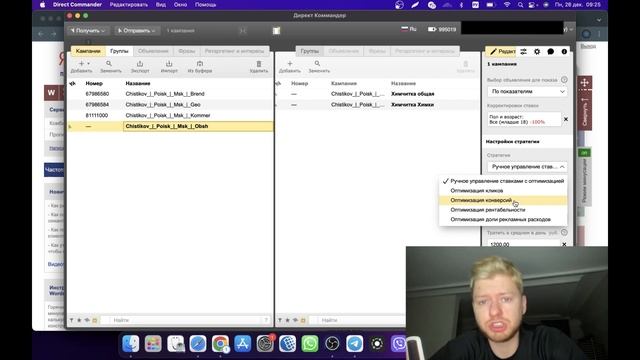Viewport: 640px width, 360px height.
Task: Open OBS from the Dock
Action: [332, 344]
